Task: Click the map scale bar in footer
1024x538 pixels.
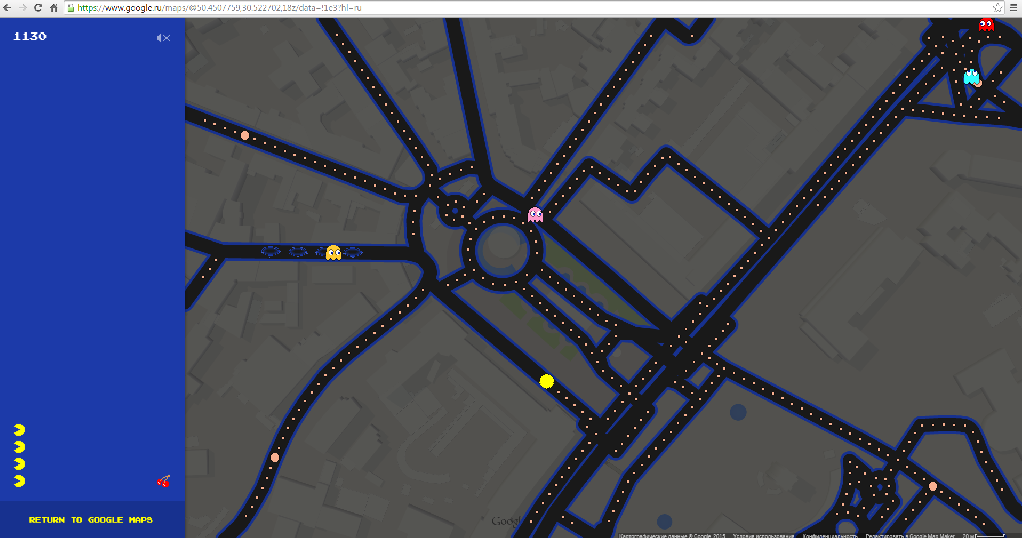Action: pos(984,535)
